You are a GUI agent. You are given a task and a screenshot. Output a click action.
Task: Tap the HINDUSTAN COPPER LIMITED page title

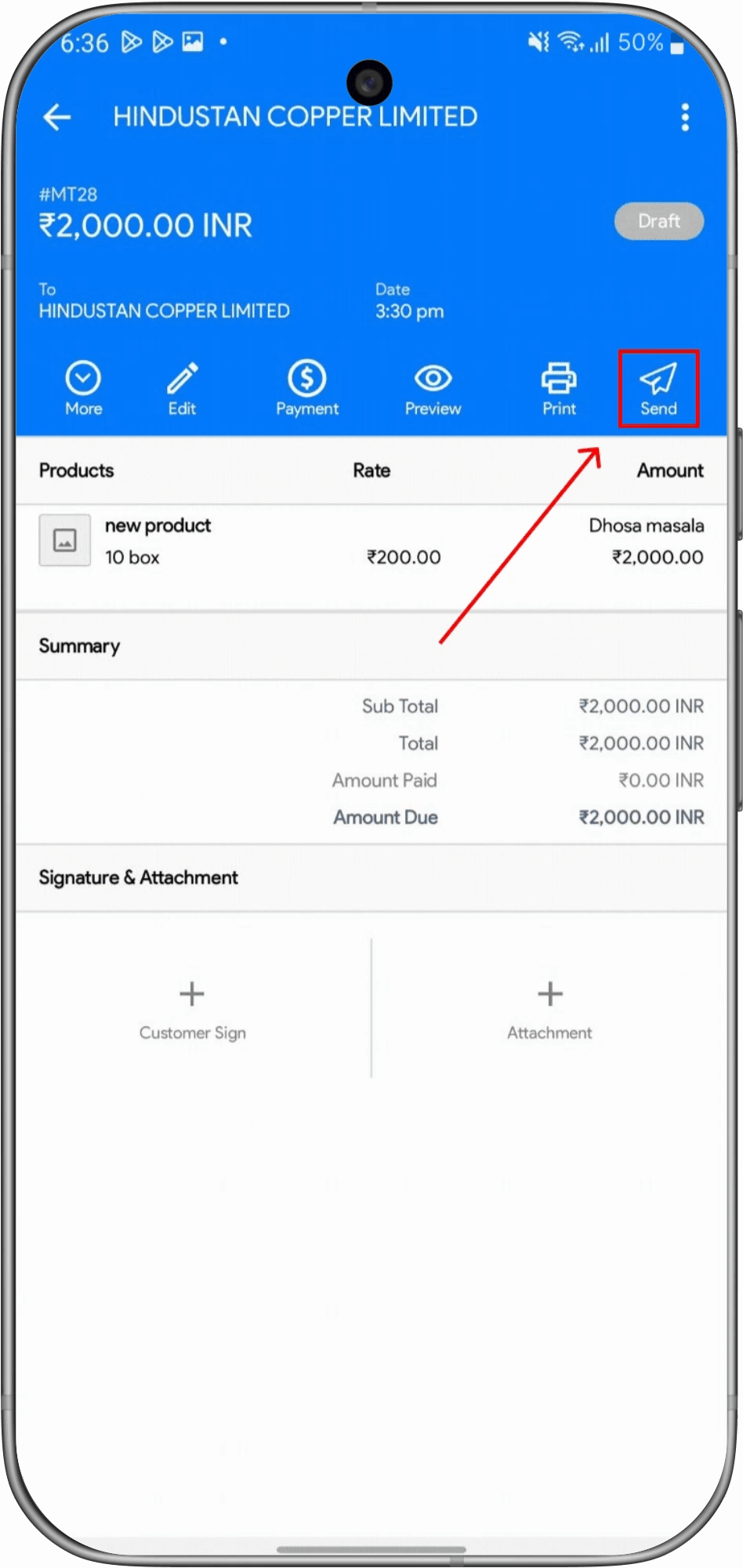click(x=295, y=117)
